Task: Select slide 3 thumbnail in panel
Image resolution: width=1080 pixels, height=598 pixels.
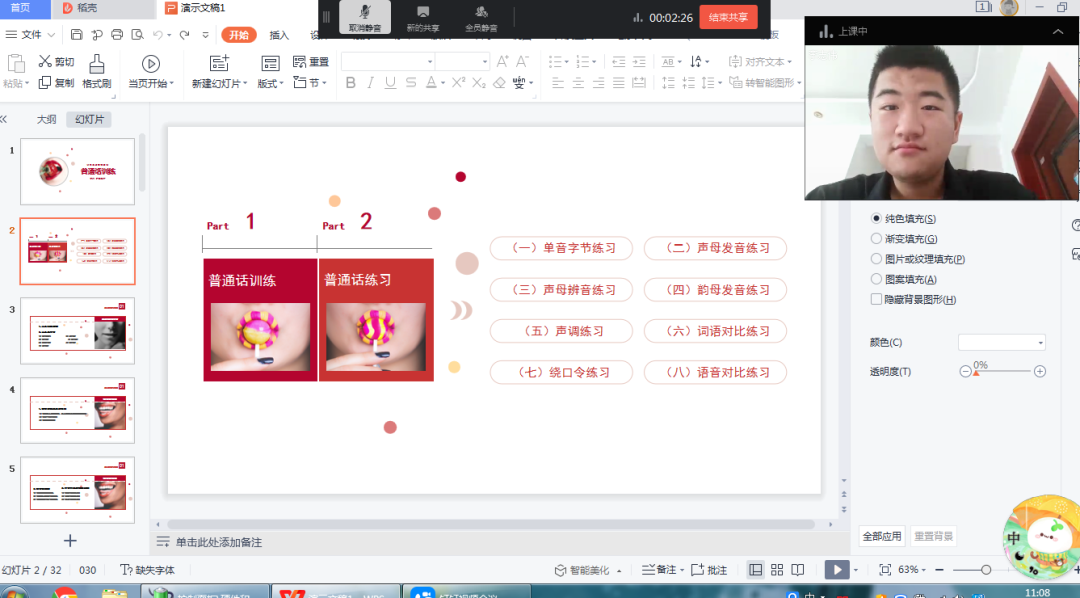Action: pos(77,331)
